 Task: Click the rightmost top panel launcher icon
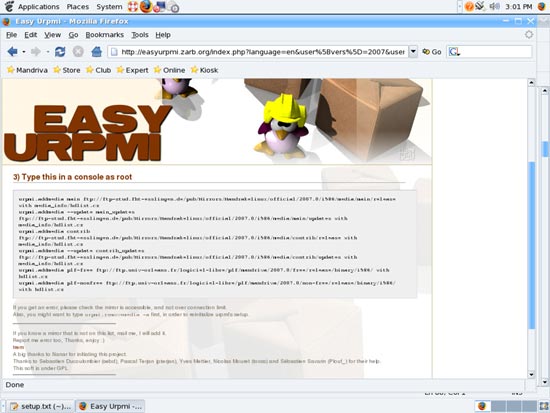[x=173, y=7]
